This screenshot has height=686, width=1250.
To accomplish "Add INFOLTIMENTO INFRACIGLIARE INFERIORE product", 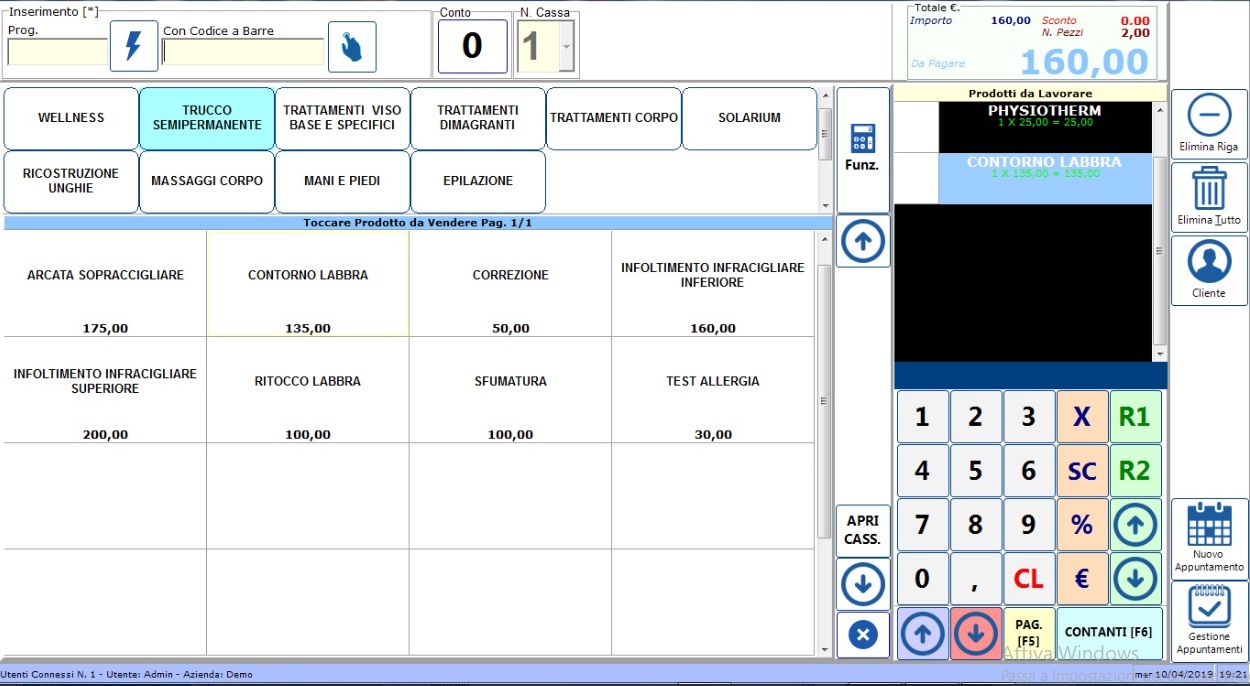I will pos(713,284).
